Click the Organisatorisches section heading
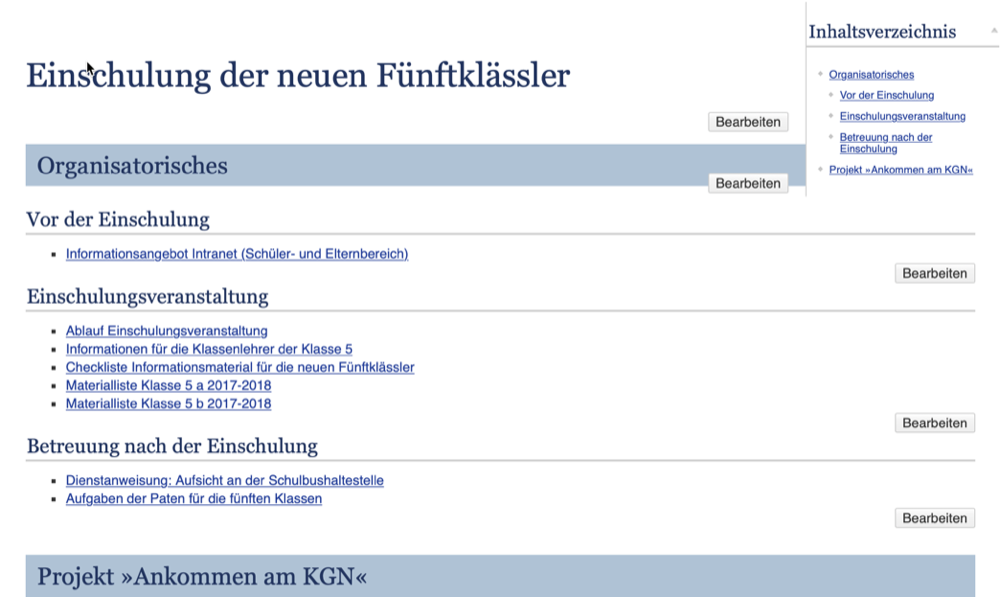The height and width of the screenshot is (597, 1000). pos(132,166)
